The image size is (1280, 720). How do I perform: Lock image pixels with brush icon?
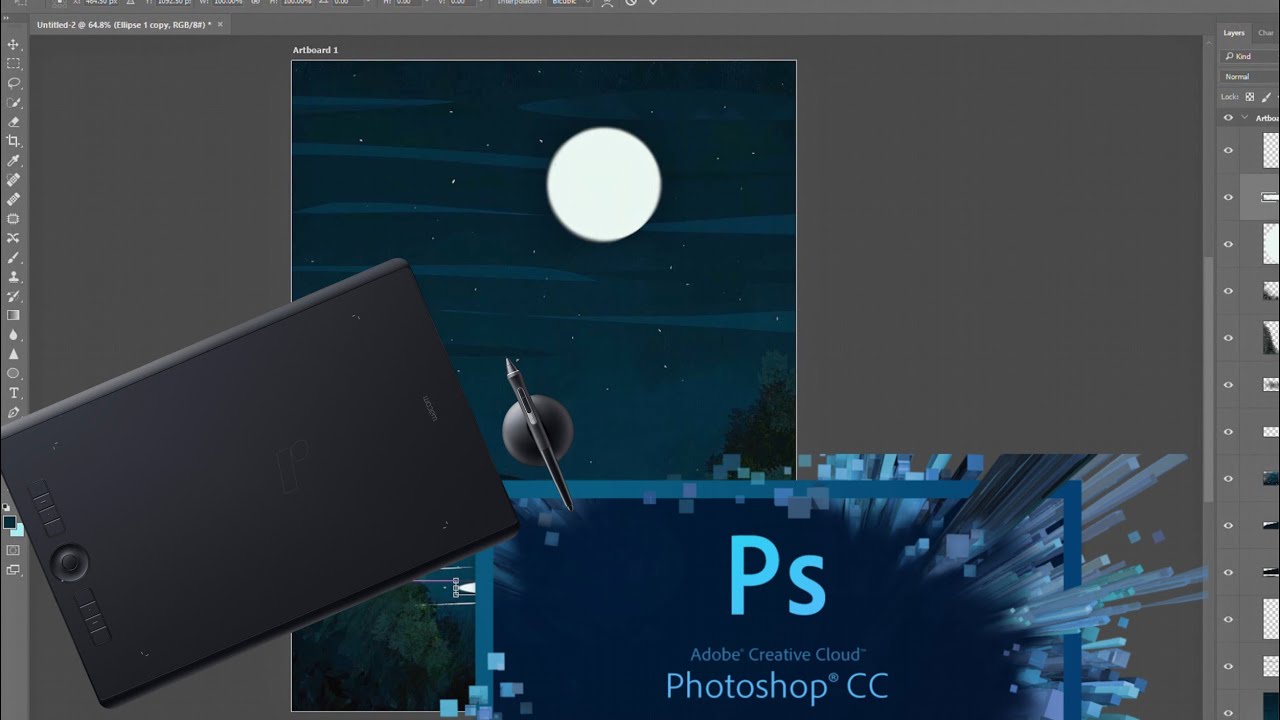(x=1266, y=97)
